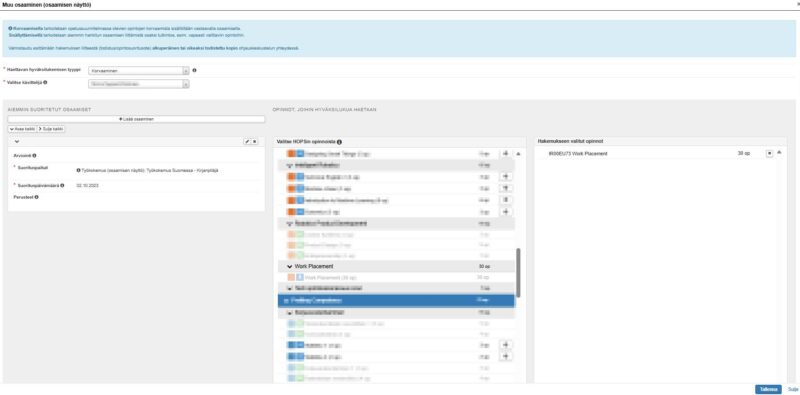This screenshot has width=800, height=395.
Task: Select IR00EU73 Work Placement in selected studies
Action: click(x=578, y=154)
